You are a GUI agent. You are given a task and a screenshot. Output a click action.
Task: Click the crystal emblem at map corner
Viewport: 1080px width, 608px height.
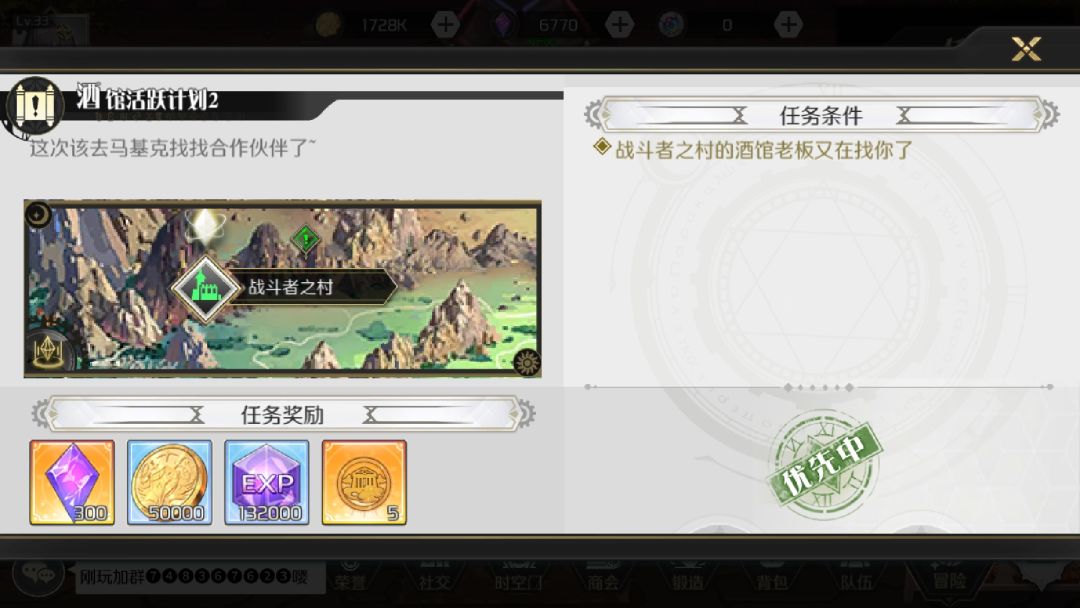pyautogui.click(x=48, y=351)
